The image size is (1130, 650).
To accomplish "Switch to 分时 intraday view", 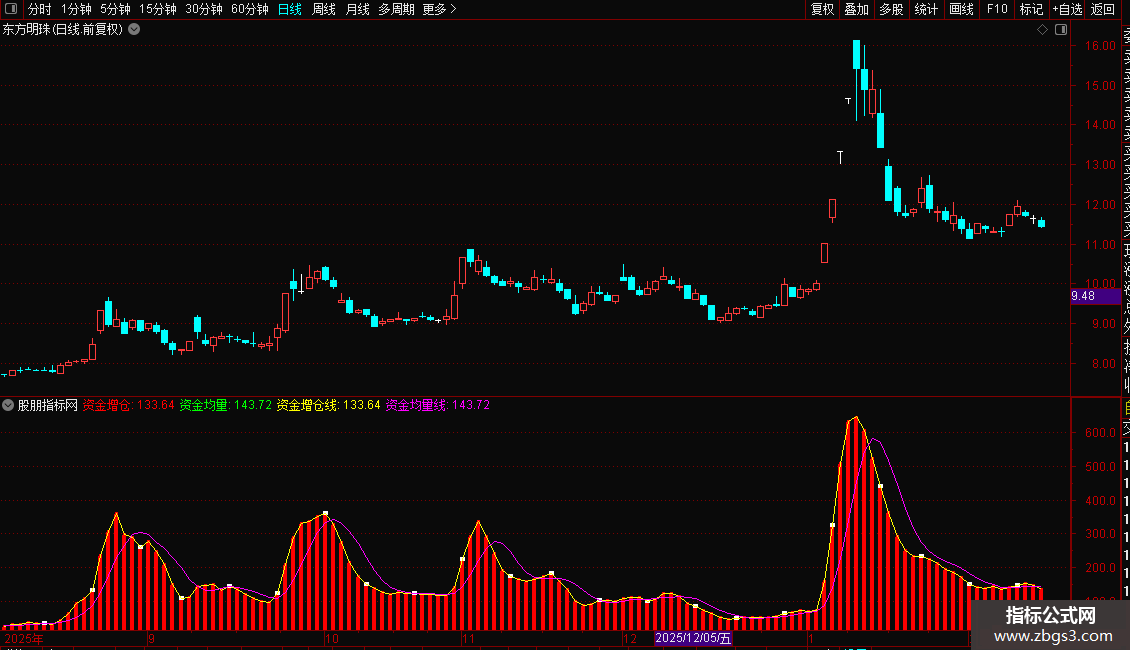I will tap(40, 9).
